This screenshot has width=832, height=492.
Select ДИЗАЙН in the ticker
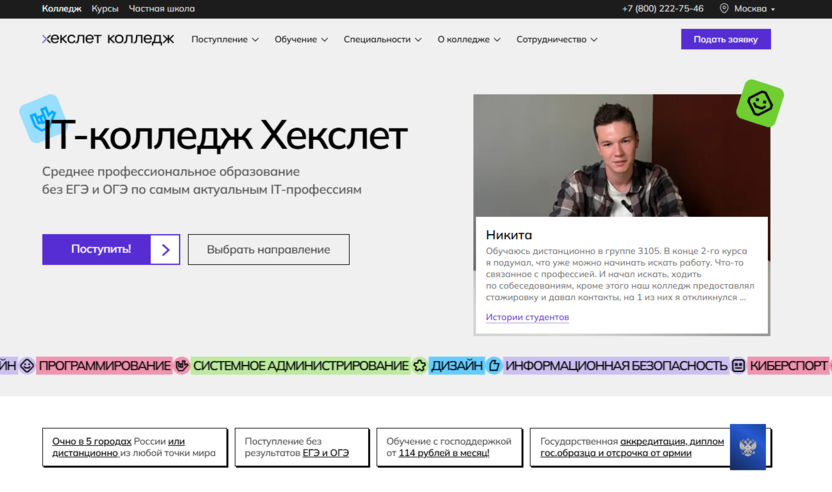click(x=456, y=365)
